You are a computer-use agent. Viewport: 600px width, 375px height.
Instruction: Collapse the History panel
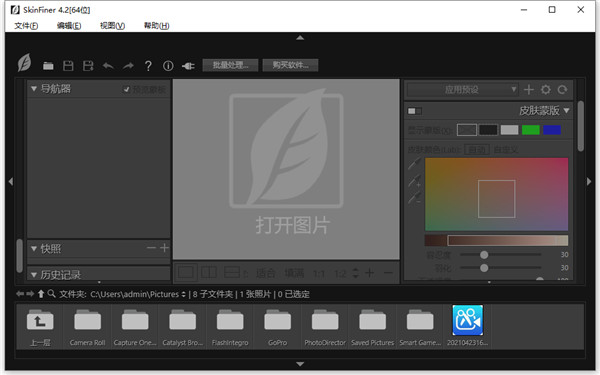[x=34, y=275]
